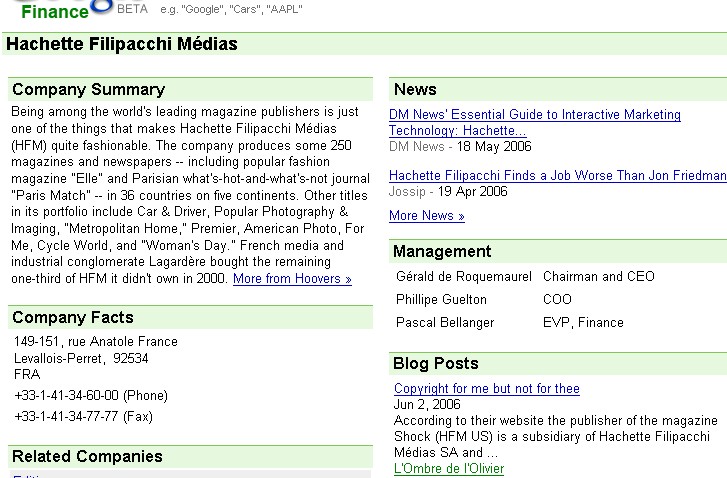Select Pascal Bellanger in Management
The width and height of the screenshot is (727, 478).
coord(445,323)
